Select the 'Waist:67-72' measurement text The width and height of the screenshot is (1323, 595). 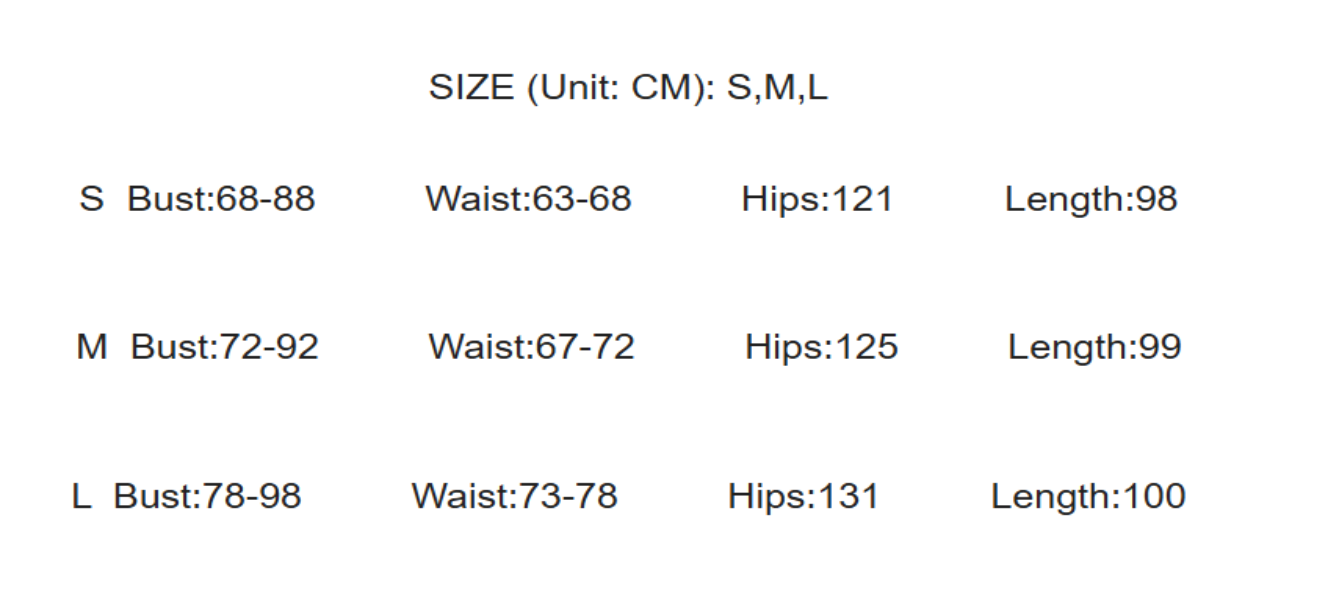531,347
